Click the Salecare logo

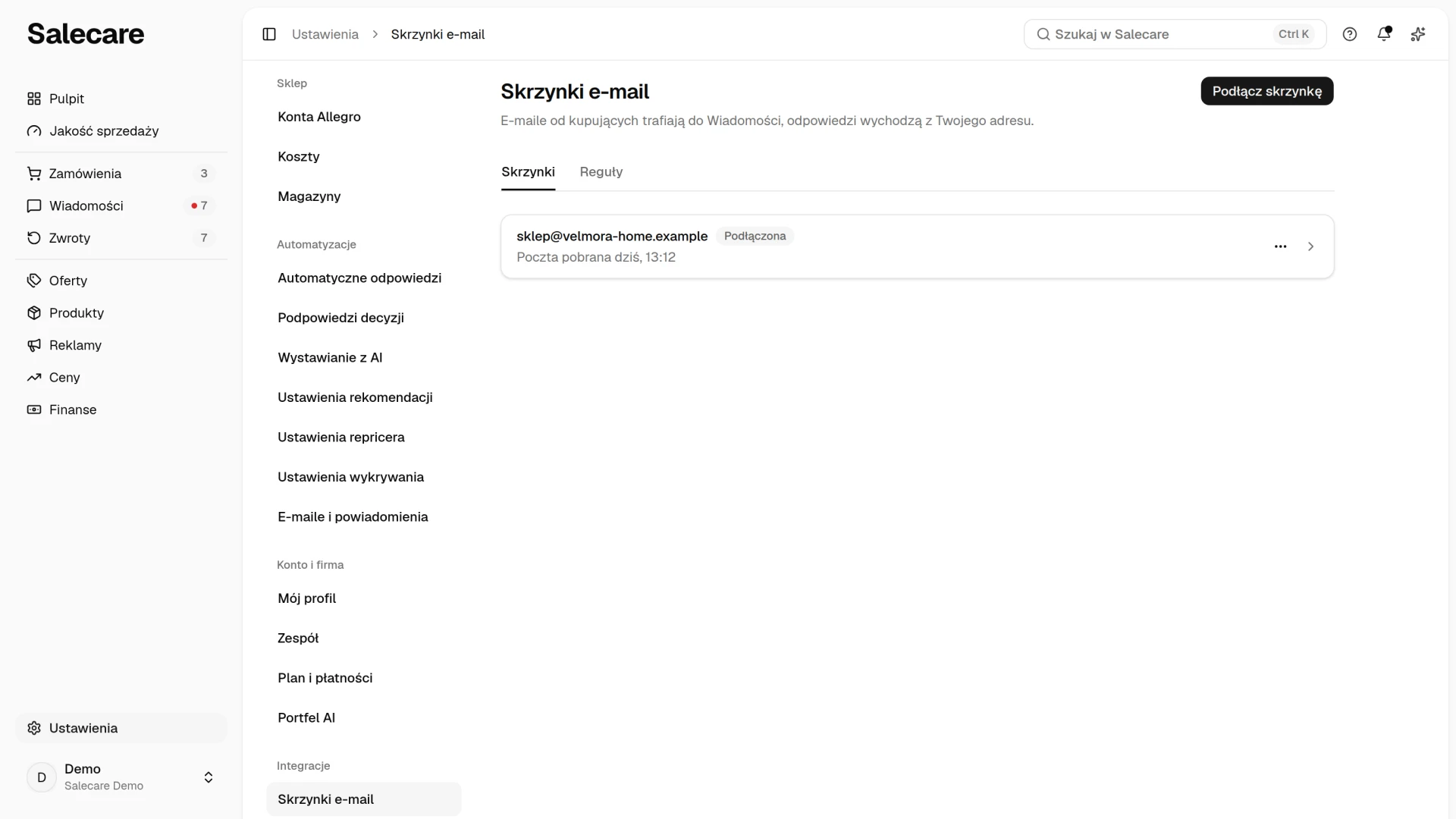click(86, 33)
